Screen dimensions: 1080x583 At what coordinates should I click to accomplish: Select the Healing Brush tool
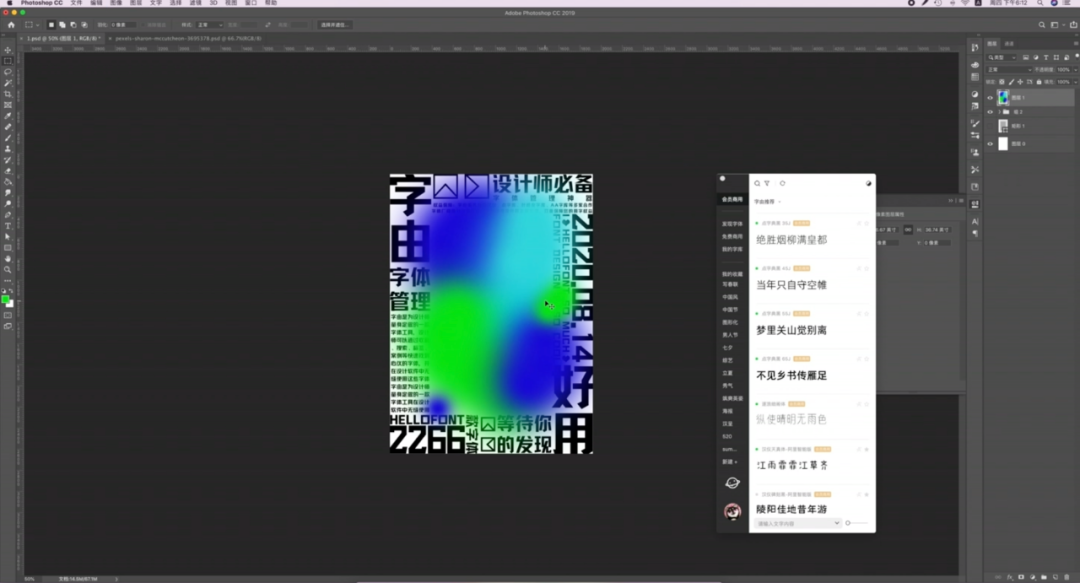click(x=8, y=127)
